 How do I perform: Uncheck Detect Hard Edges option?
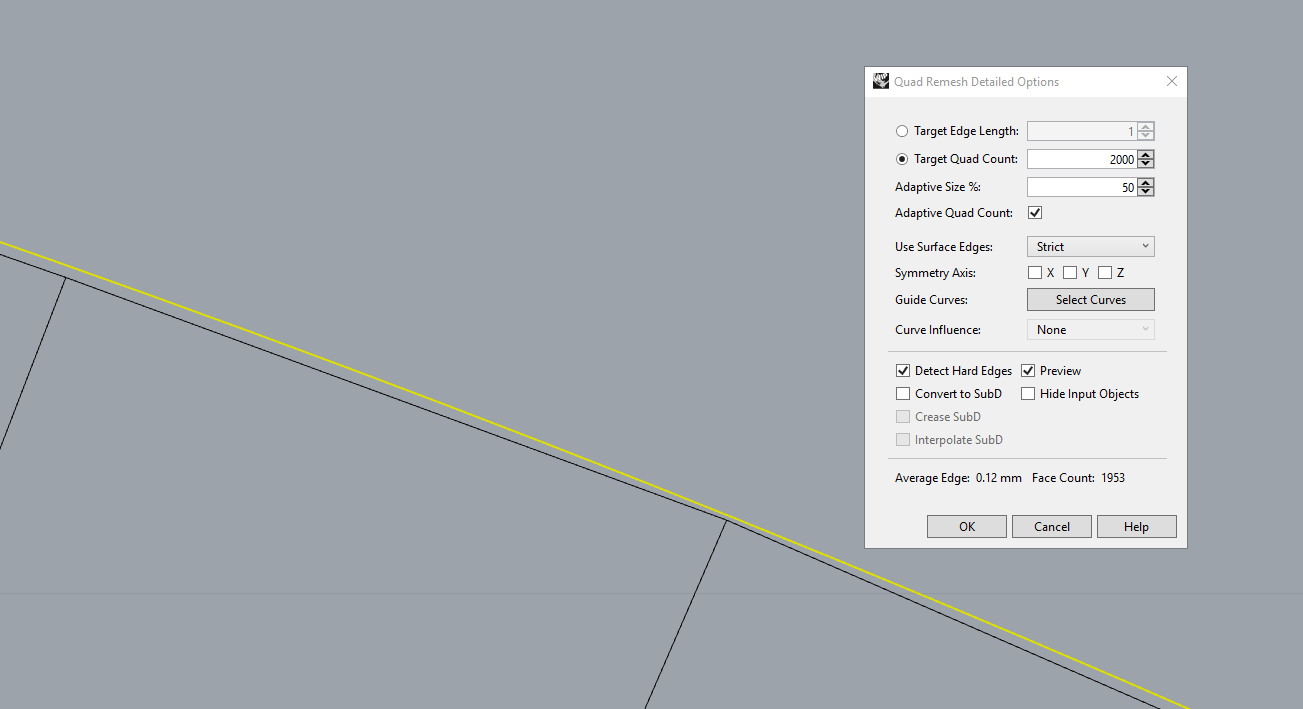(903, 371)
